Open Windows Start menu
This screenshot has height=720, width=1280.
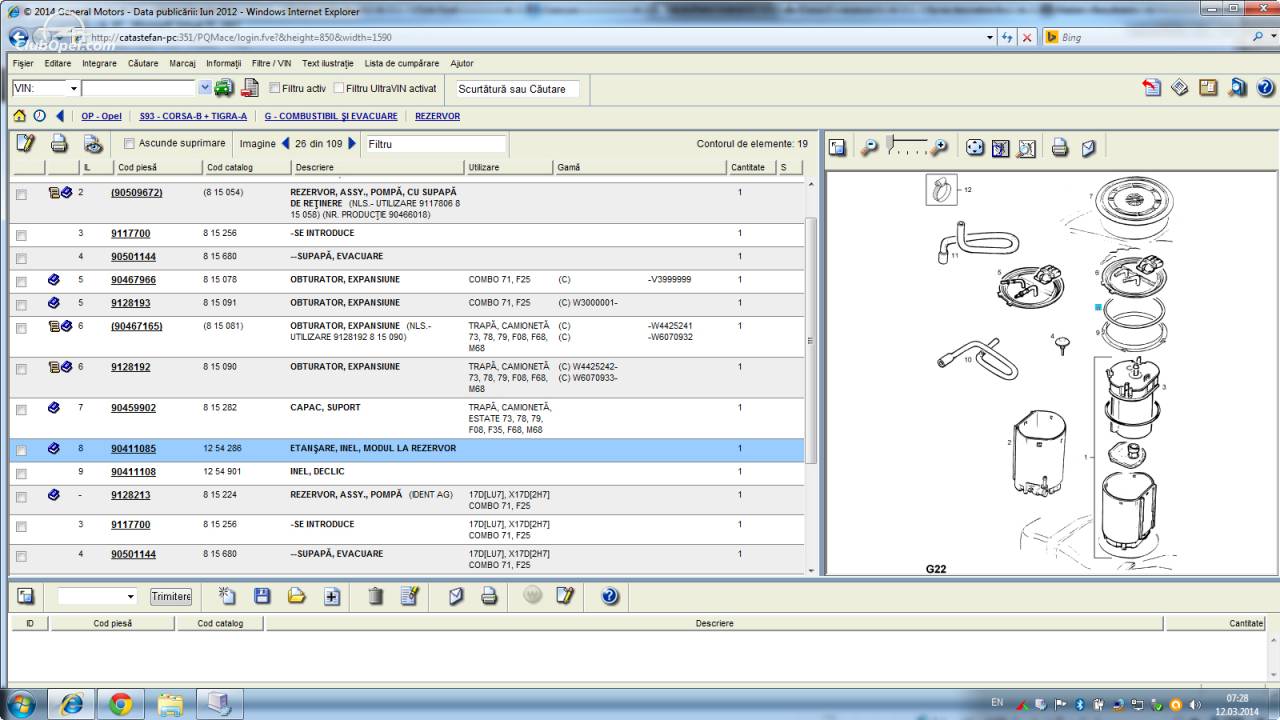point(21,704)
